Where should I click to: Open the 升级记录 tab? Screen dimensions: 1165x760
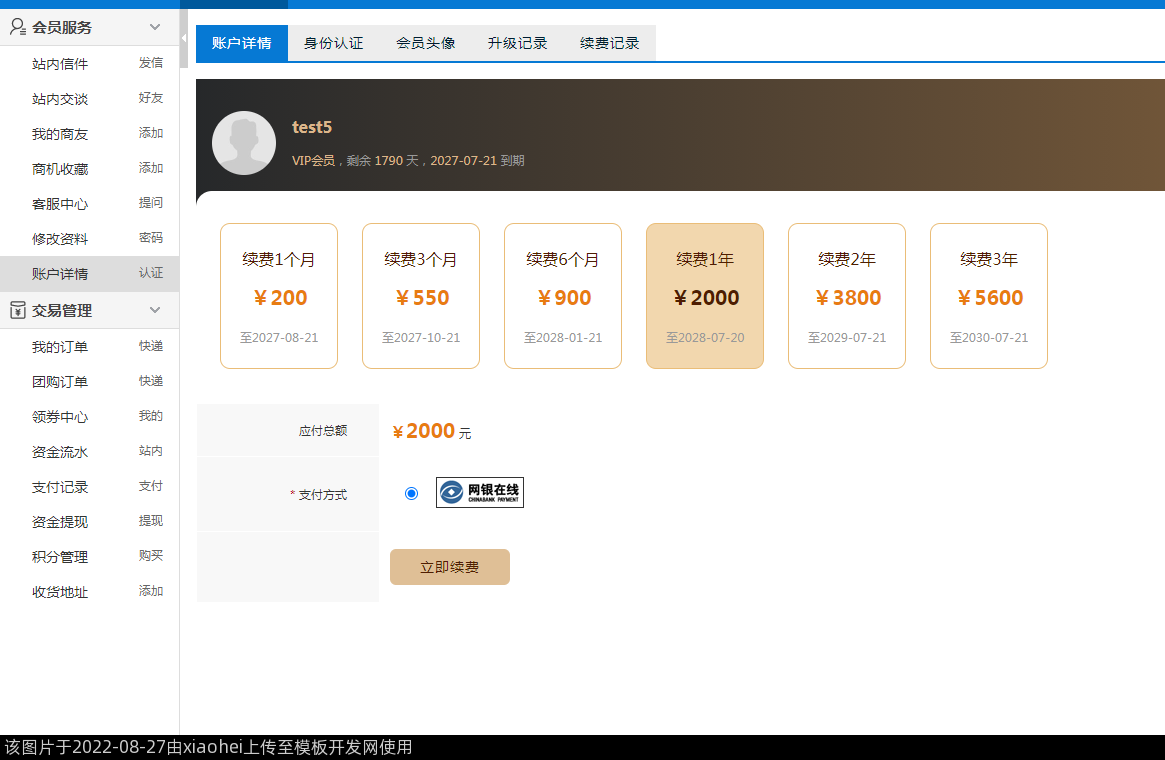[517, 43]
